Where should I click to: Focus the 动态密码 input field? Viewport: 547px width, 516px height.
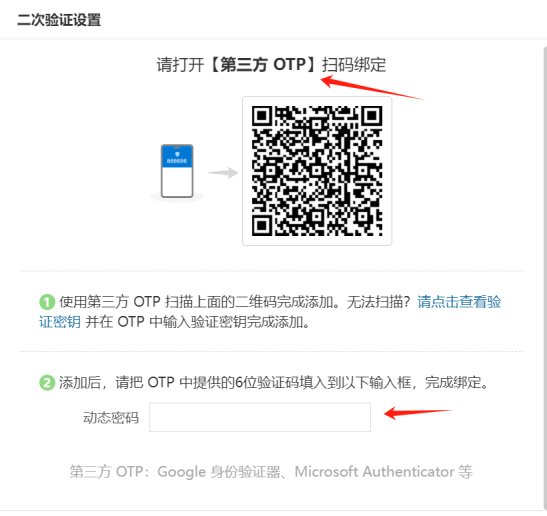[x=260, y=417]
